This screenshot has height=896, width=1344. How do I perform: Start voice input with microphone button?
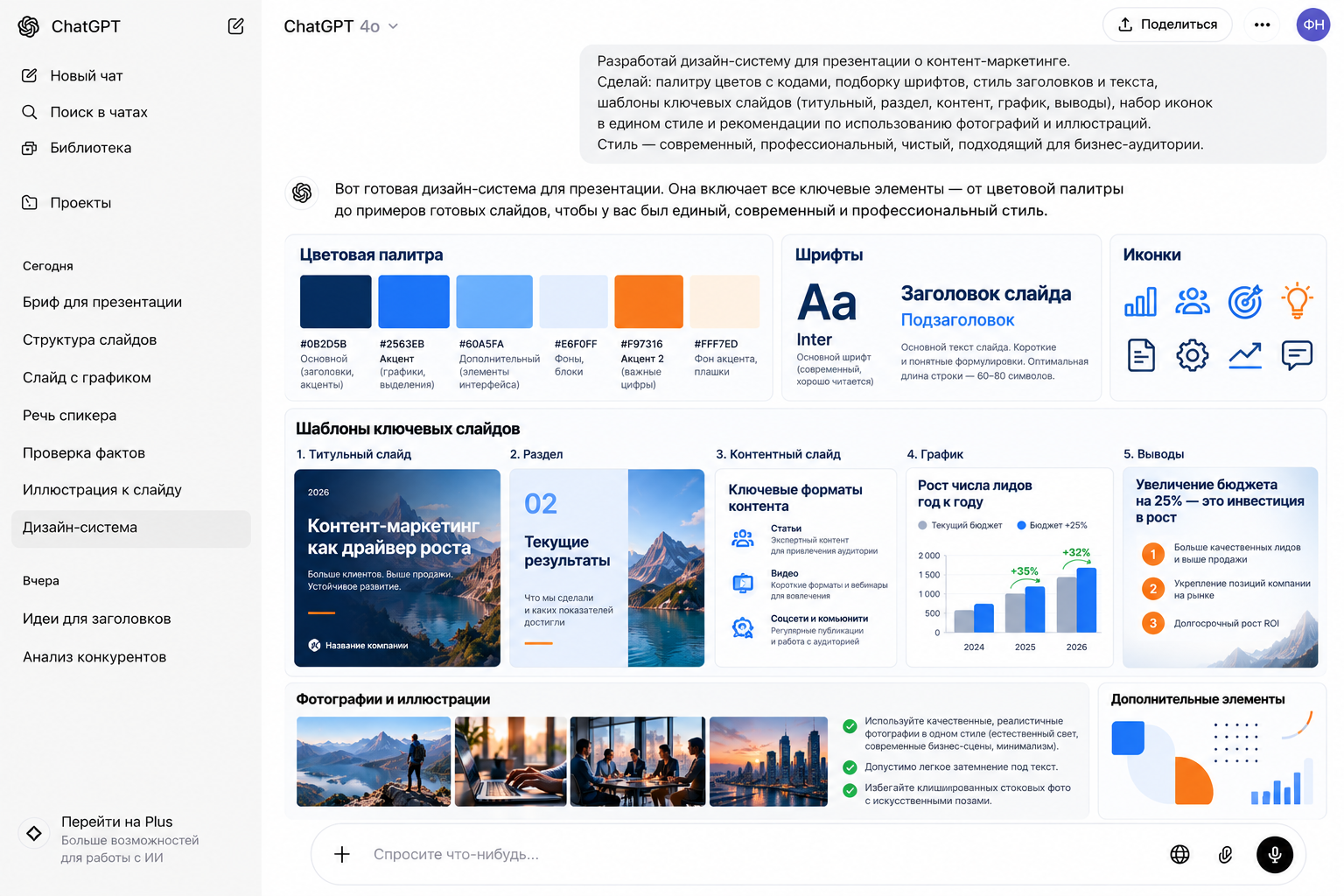coord(1275,854)
